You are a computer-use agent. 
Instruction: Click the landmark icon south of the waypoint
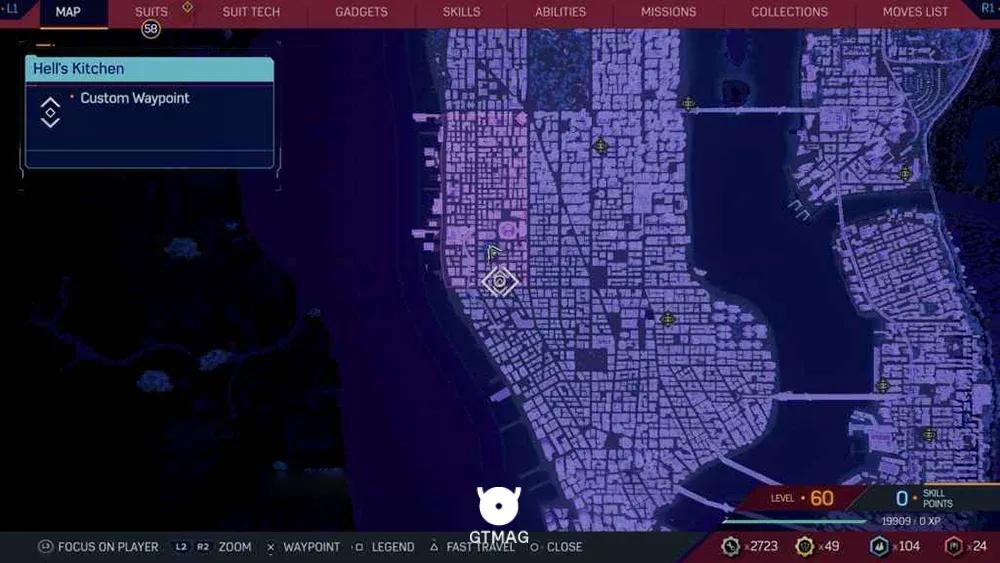[668, 319]
